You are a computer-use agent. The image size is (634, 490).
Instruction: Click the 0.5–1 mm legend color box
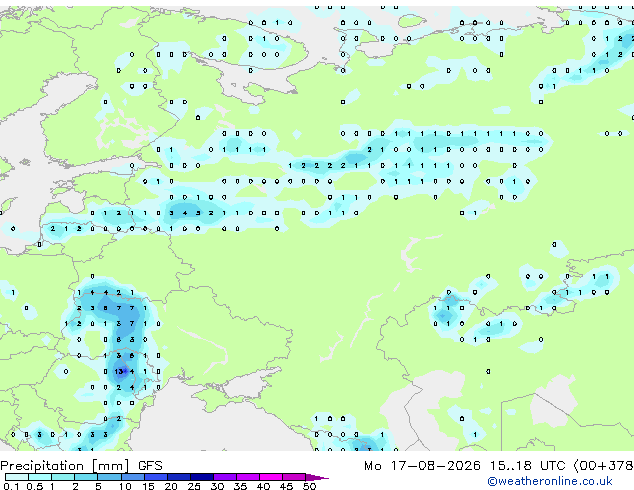tap(40, 477)
